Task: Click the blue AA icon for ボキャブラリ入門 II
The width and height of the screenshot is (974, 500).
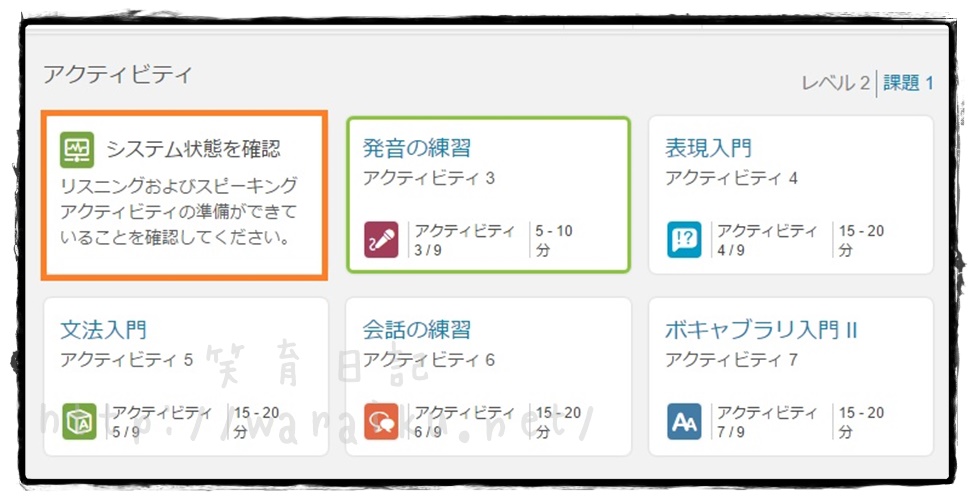Action: (684, 421)
